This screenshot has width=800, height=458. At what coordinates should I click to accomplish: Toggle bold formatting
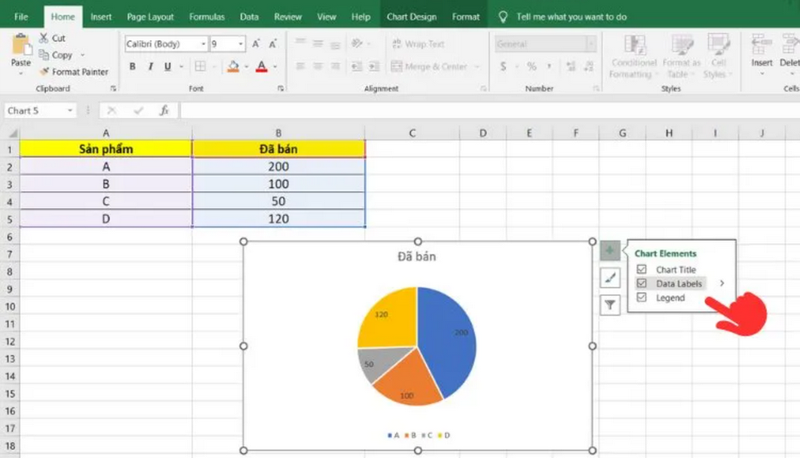point(133,66)
